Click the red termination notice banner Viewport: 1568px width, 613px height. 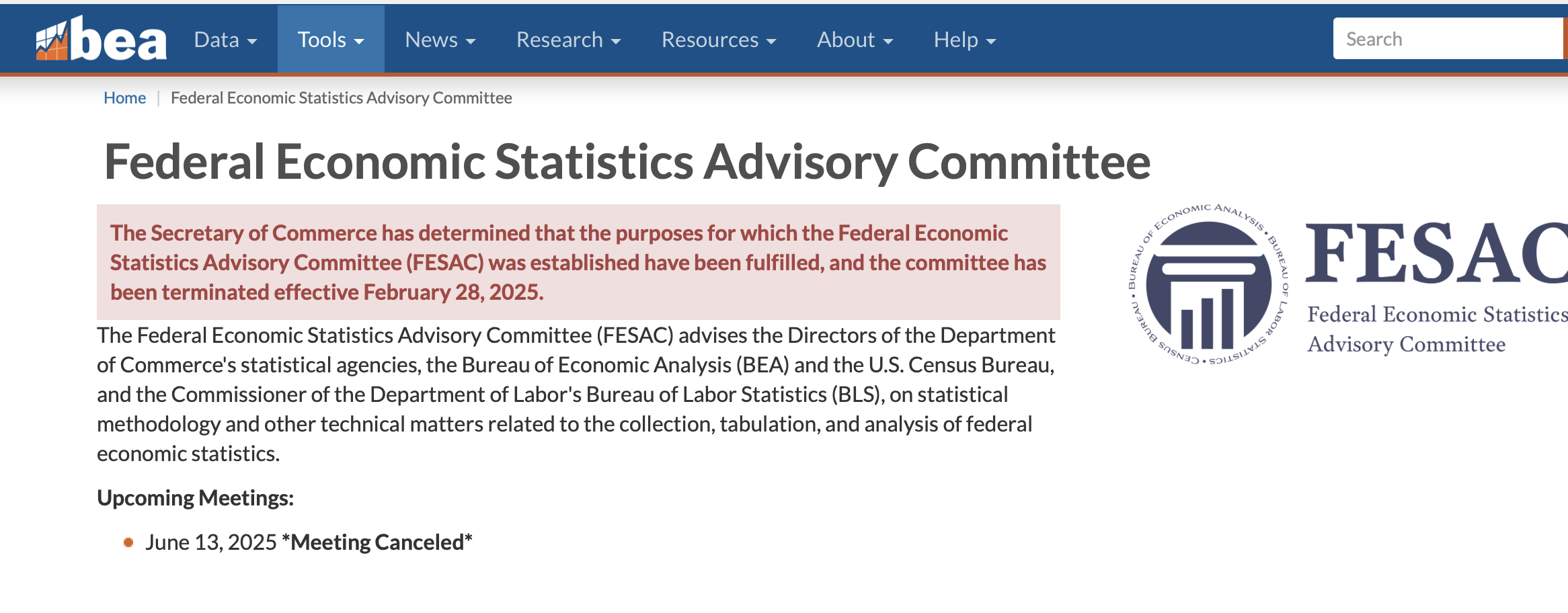pyautogui.click(x=578, y=262)
